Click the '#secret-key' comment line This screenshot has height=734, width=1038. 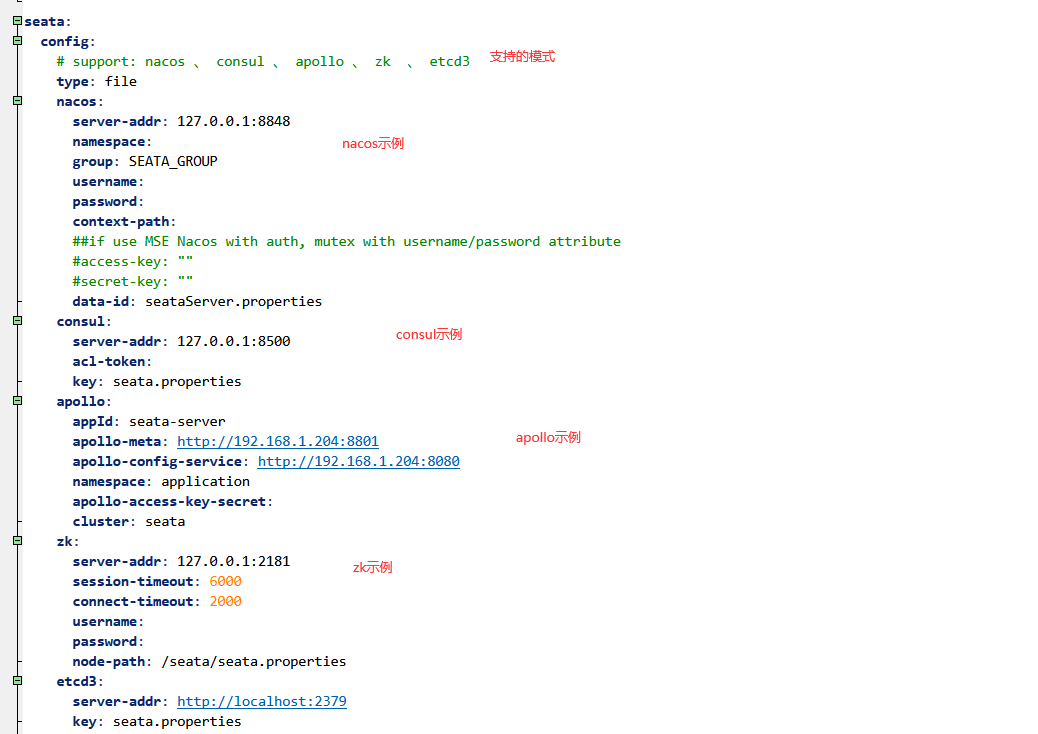tap(132, 281)
